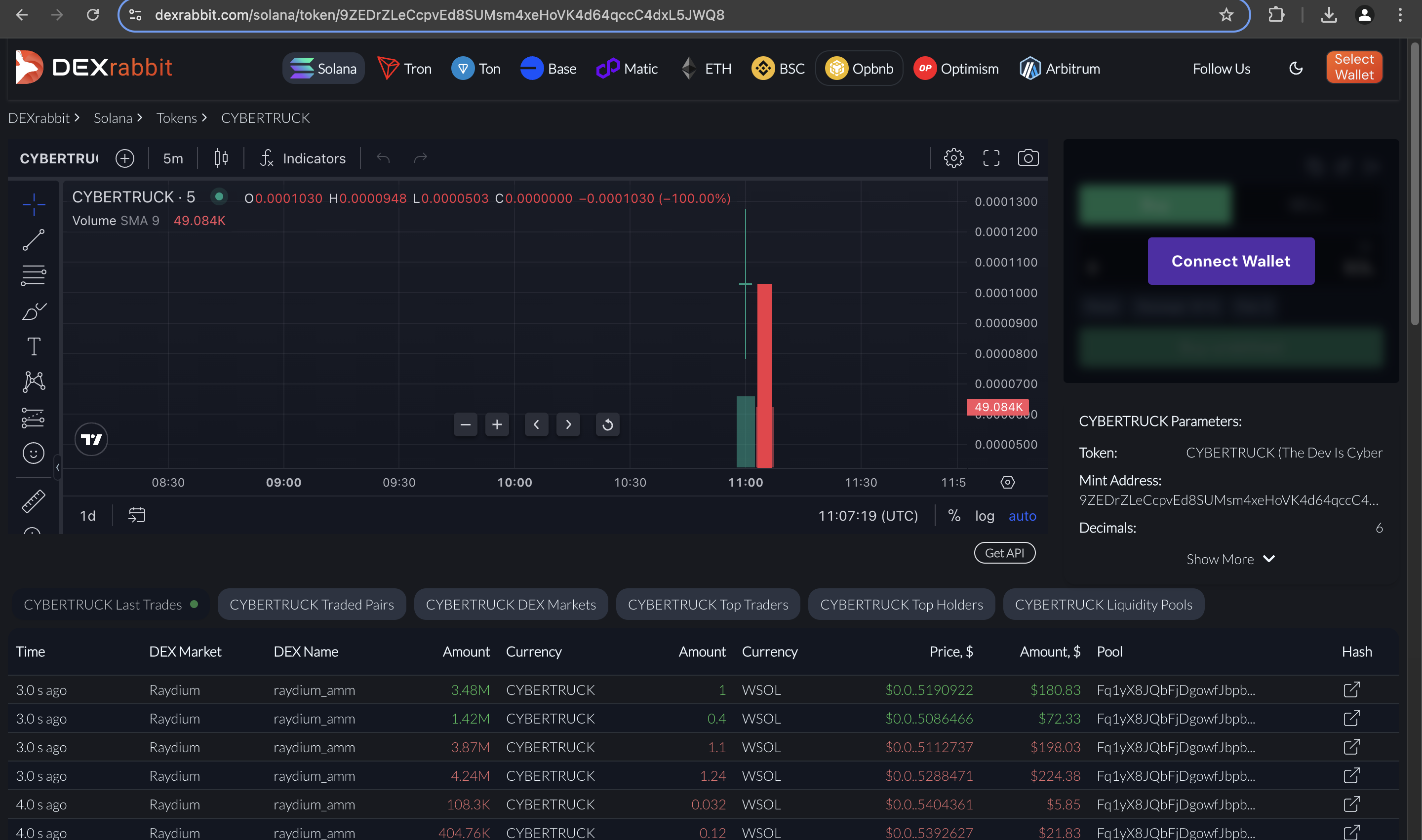Toggle auto scale on chart
1422x840 pixels.
click(x=1022, y=516)
